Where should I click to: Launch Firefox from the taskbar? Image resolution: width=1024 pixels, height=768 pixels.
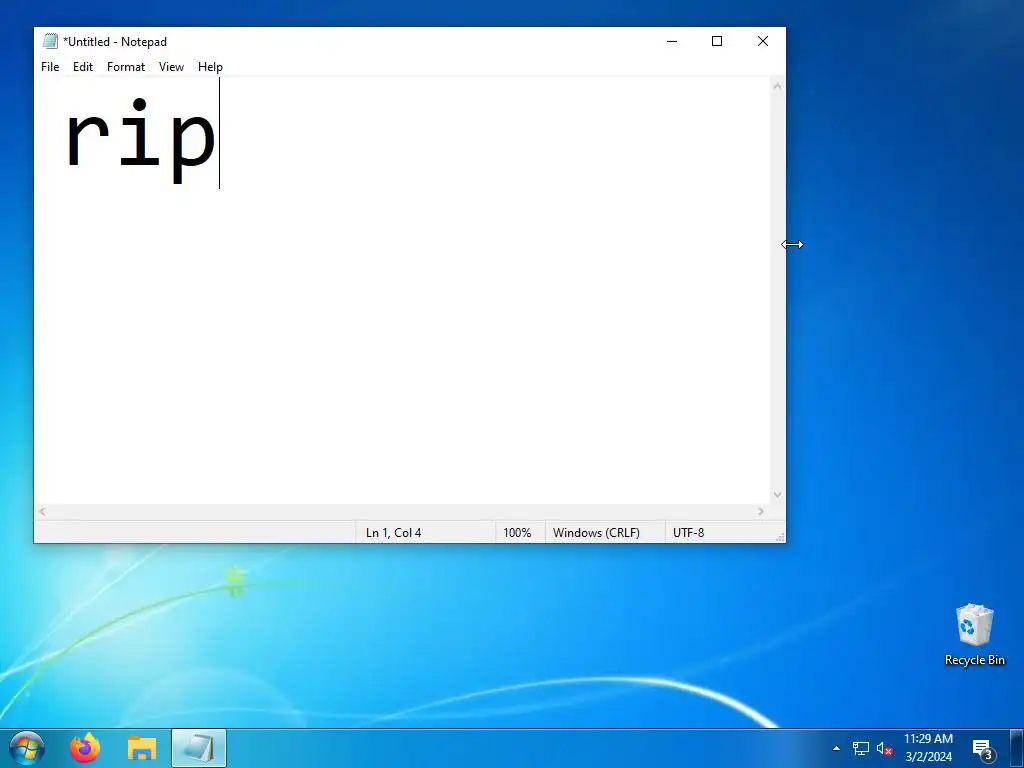85,748
